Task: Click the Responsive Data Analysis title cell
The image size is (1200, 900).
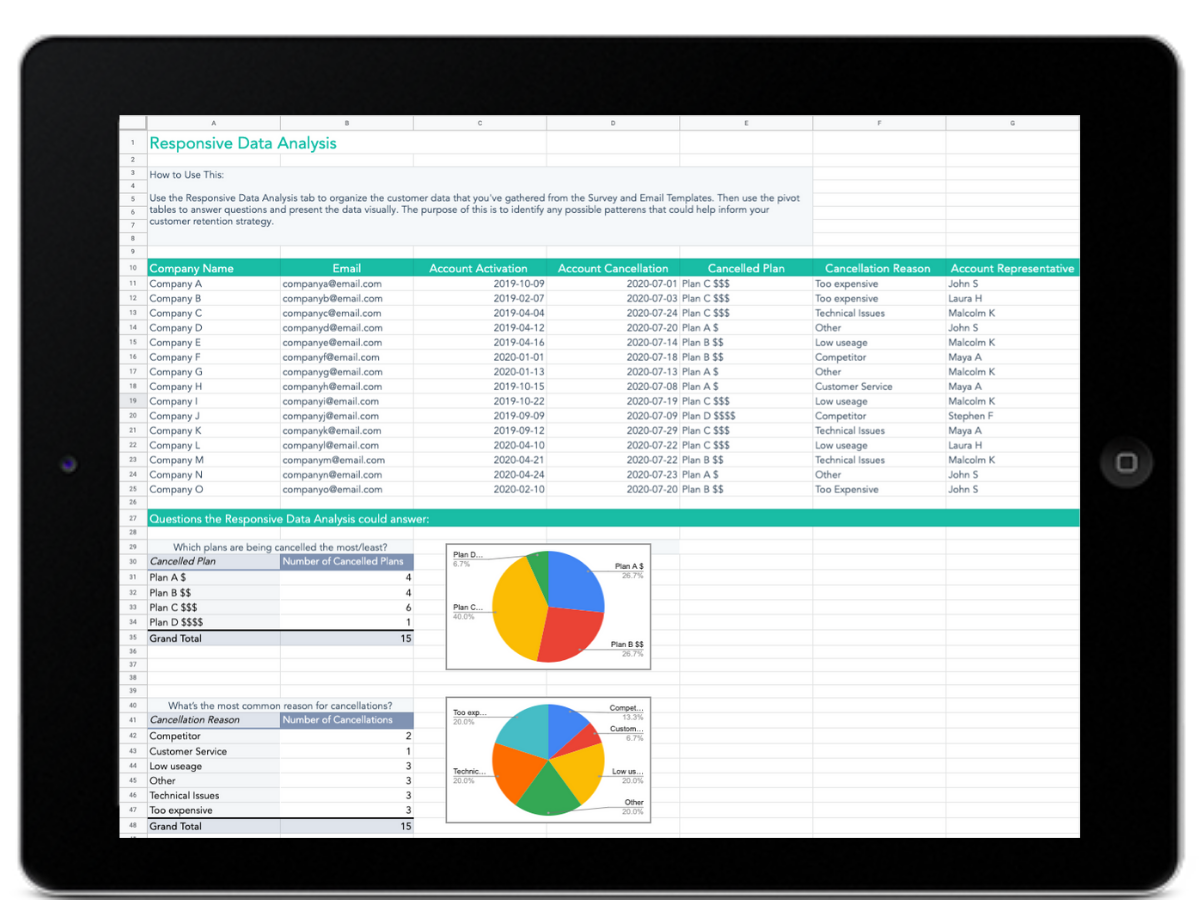Action: [x=243, y=143]
